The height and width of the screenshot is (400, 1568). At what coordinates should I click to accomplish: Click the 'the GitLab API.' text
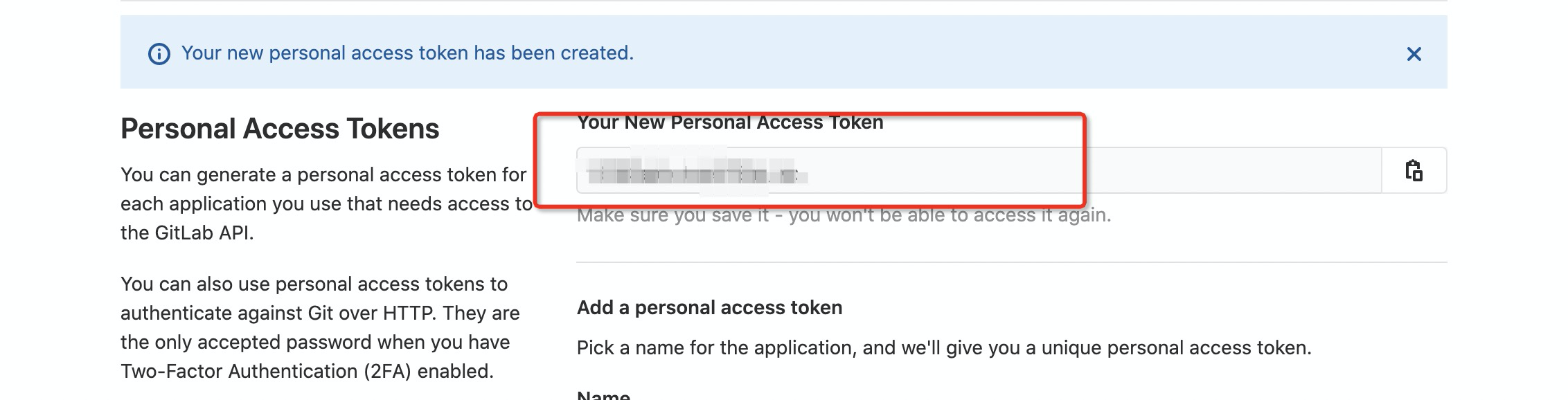[x=187, y=233]
